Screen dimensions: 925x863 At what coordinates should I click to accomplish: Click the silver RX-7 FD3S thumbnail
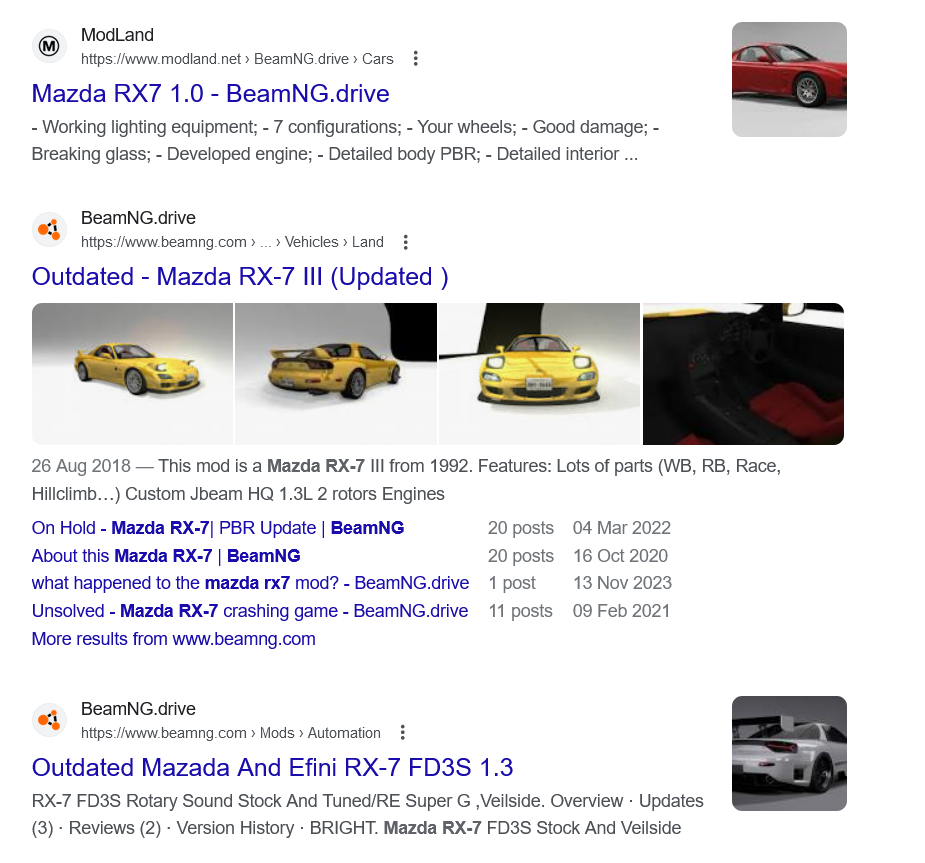click(x=789, y=753)
